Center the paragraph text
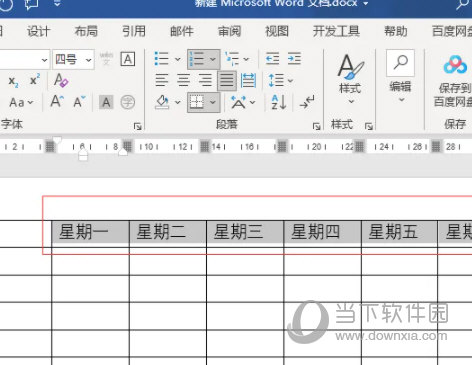The image size is (472, 365). [x=183, y=80]
